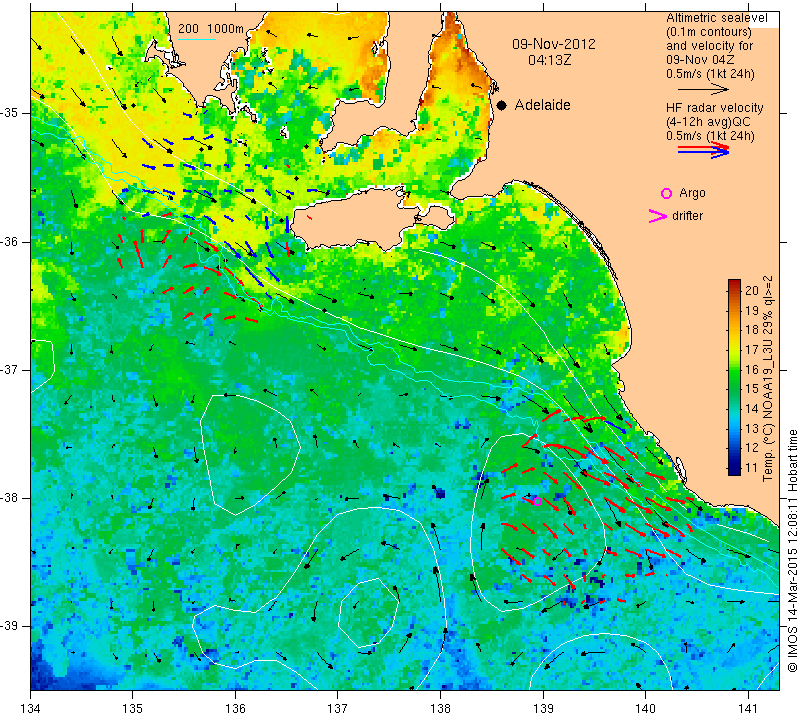
Task: Select '0.5m/s (1kt 24h)' above the red-blue arrow
Action: click(710, 136)
